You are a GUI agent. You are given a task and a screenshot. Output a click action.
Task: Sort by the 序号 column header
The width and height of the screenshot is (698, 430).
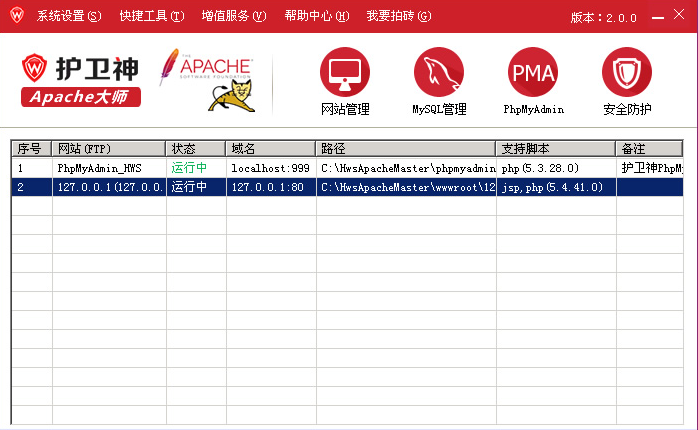(x=31, y=149)
